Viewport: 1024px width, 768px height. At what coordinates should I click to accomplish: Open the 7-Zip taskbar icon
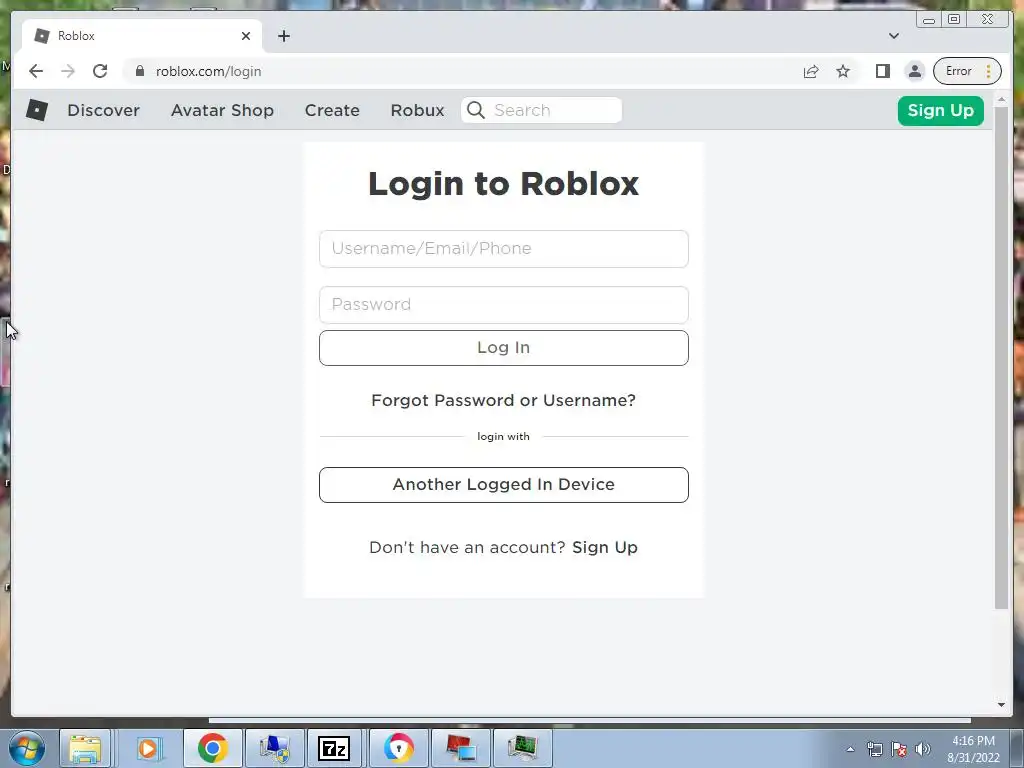[x=334, y=748]
